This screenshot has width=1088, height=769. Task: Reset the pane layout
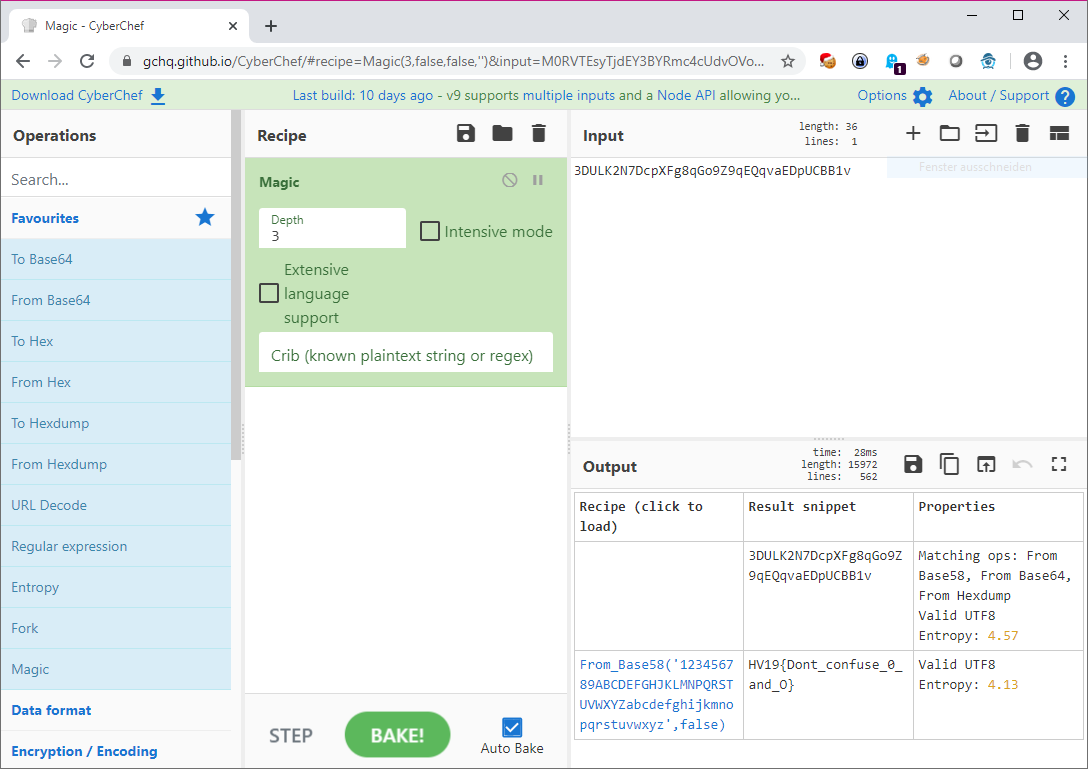[1059, 133]
